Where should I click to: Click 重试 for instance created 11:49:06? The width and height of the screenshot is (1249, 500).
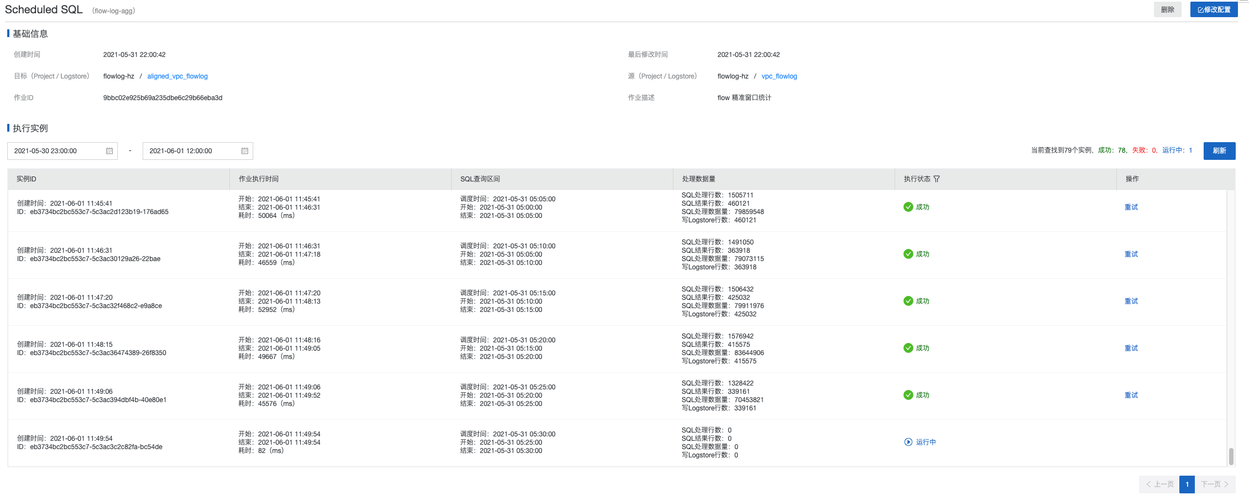1131,395
